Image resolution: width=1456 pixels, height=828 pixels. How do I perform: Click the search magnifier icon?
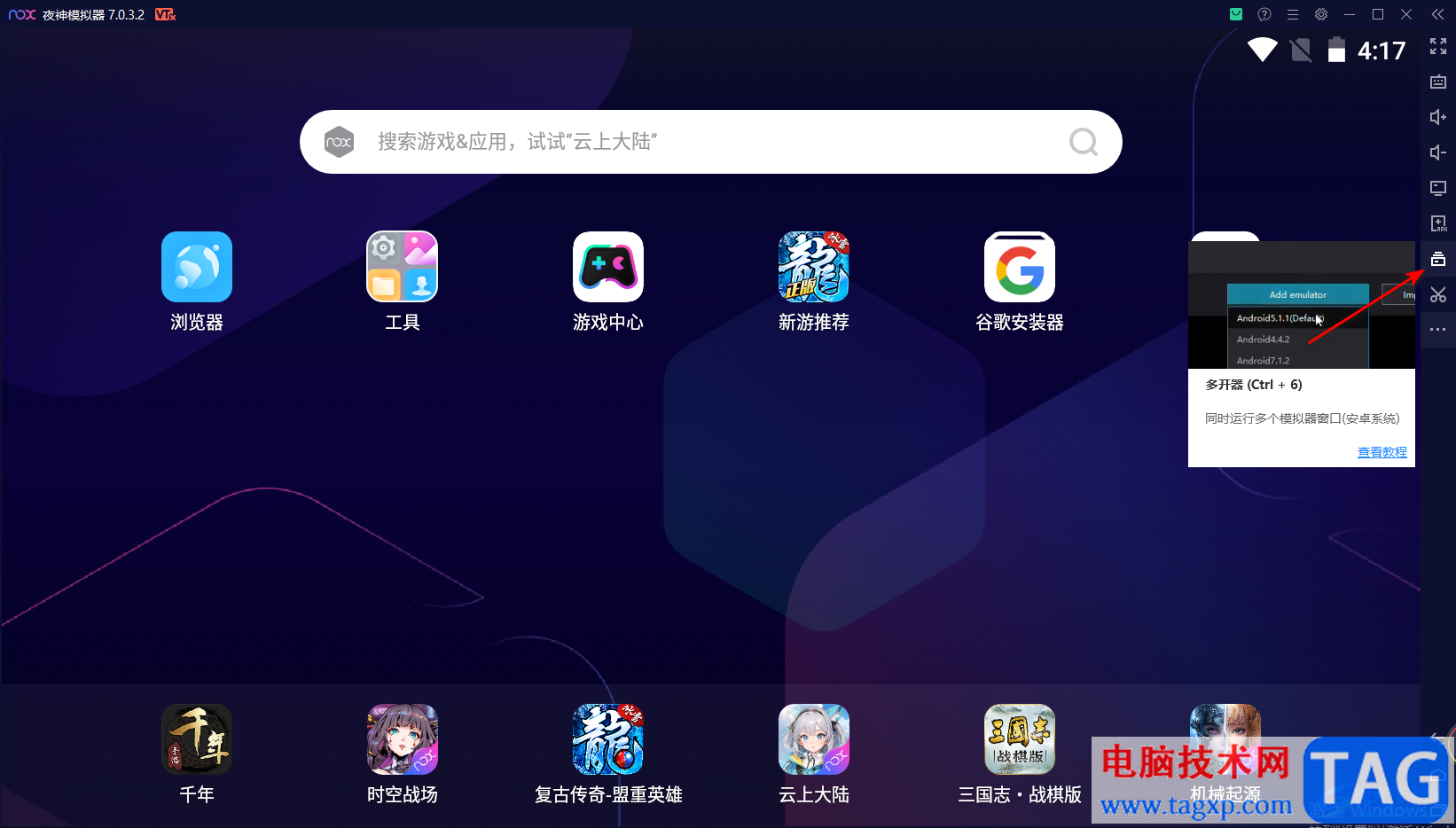1083,142
